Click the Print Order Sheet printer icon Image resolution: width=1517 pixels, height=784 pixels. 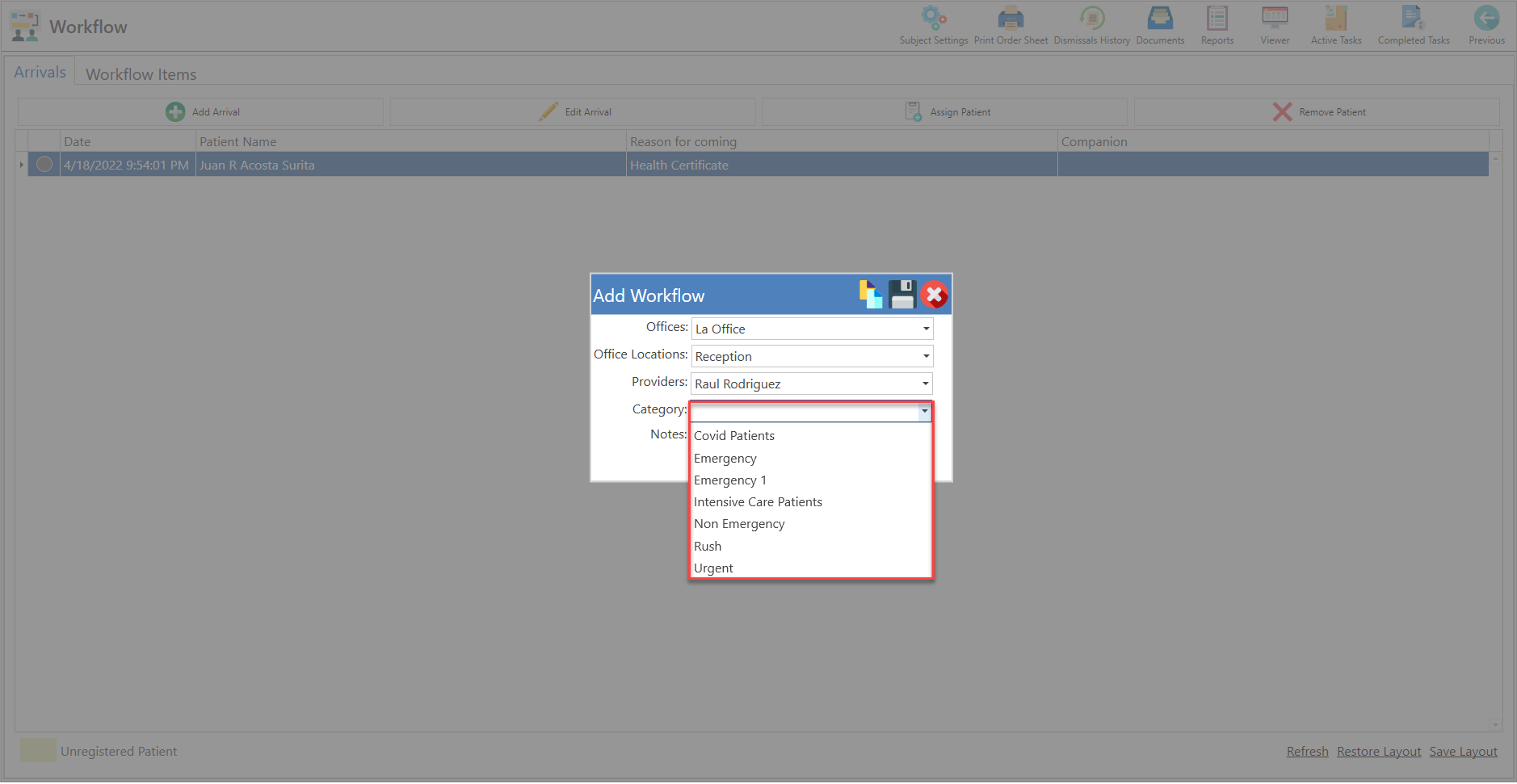(1011, 18)
